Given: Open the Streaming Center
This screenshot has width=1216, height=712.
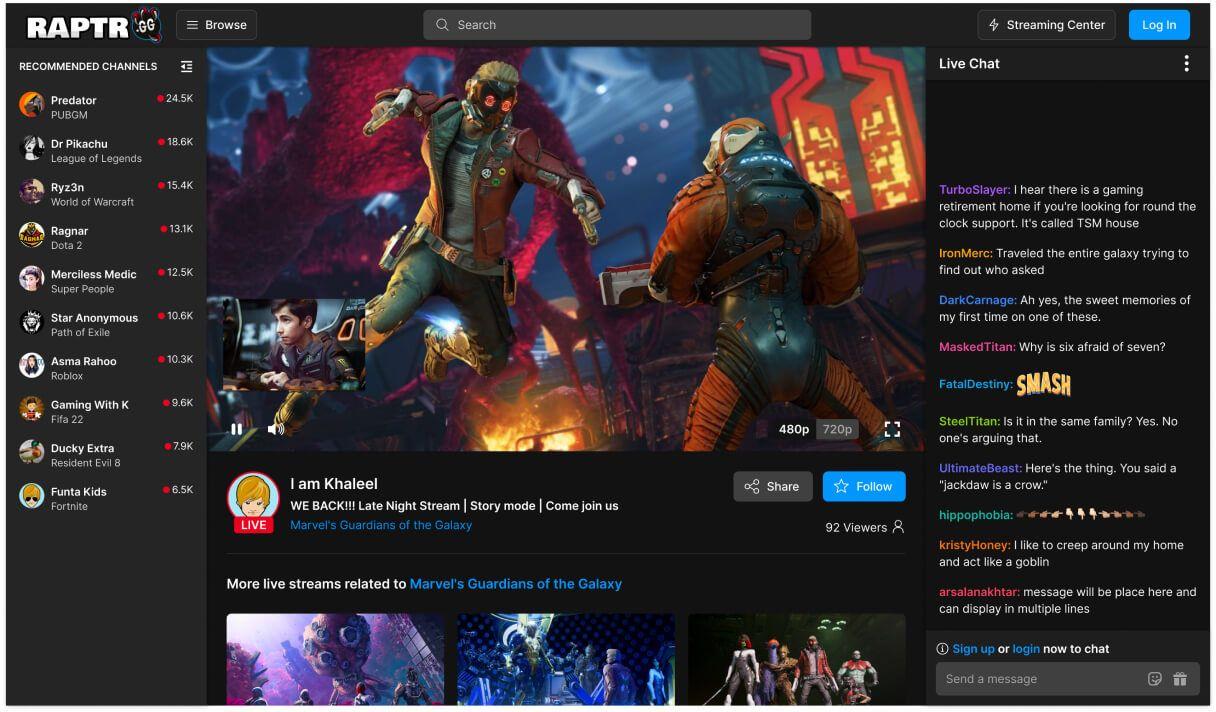Looking at the screenshot, I should click(1047, 25).
